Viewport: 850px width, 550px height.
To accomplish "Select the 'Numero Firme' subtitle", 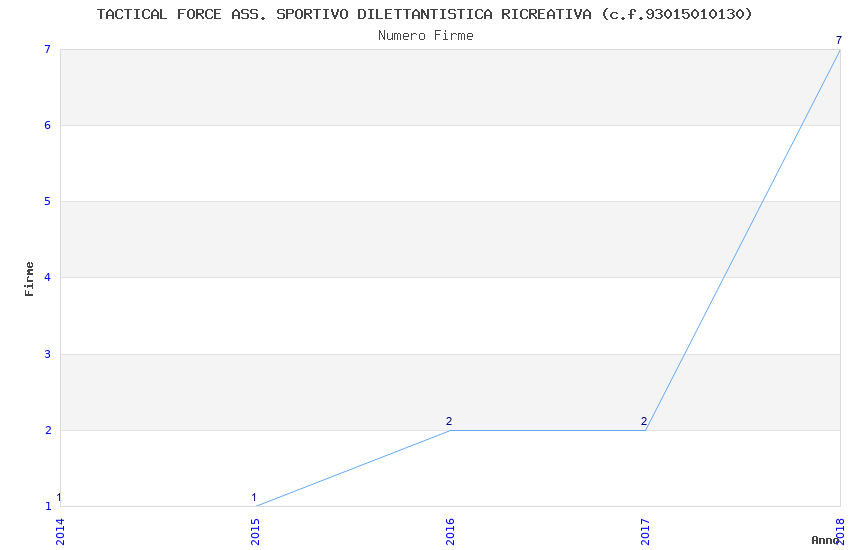I will tap(426, 36).
